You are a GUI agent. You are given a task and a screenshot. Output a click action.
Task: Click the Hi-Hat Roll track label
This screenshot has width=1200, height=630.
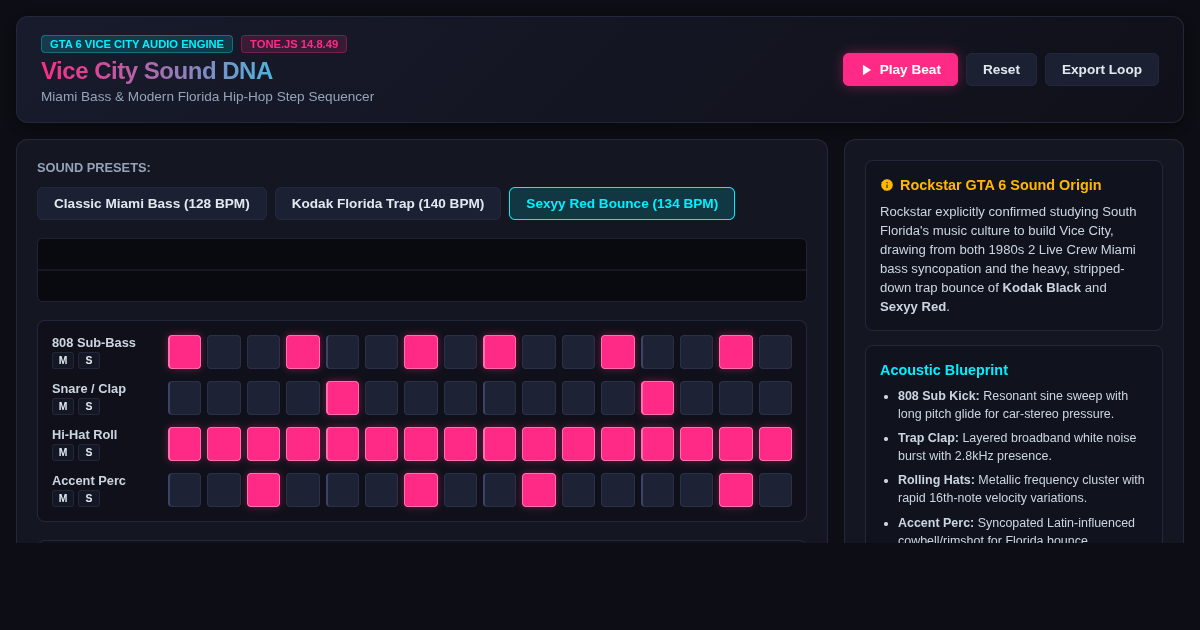85,435
